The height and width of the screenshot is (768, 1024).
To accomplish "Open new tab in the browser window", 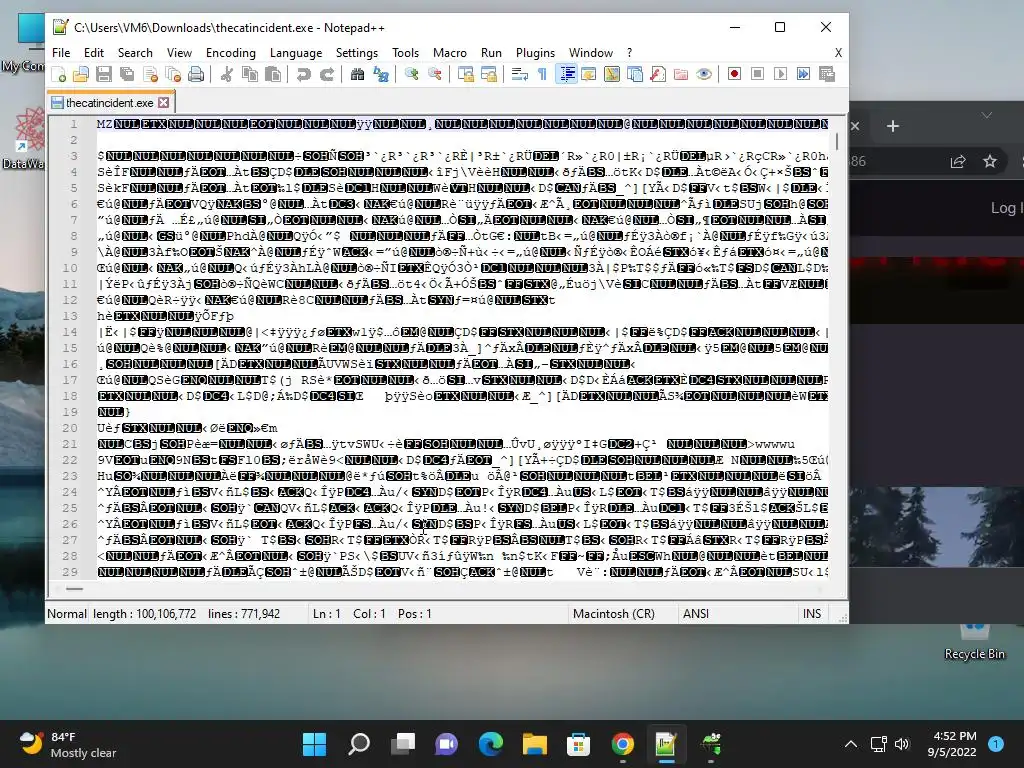I will coord(893,126).
